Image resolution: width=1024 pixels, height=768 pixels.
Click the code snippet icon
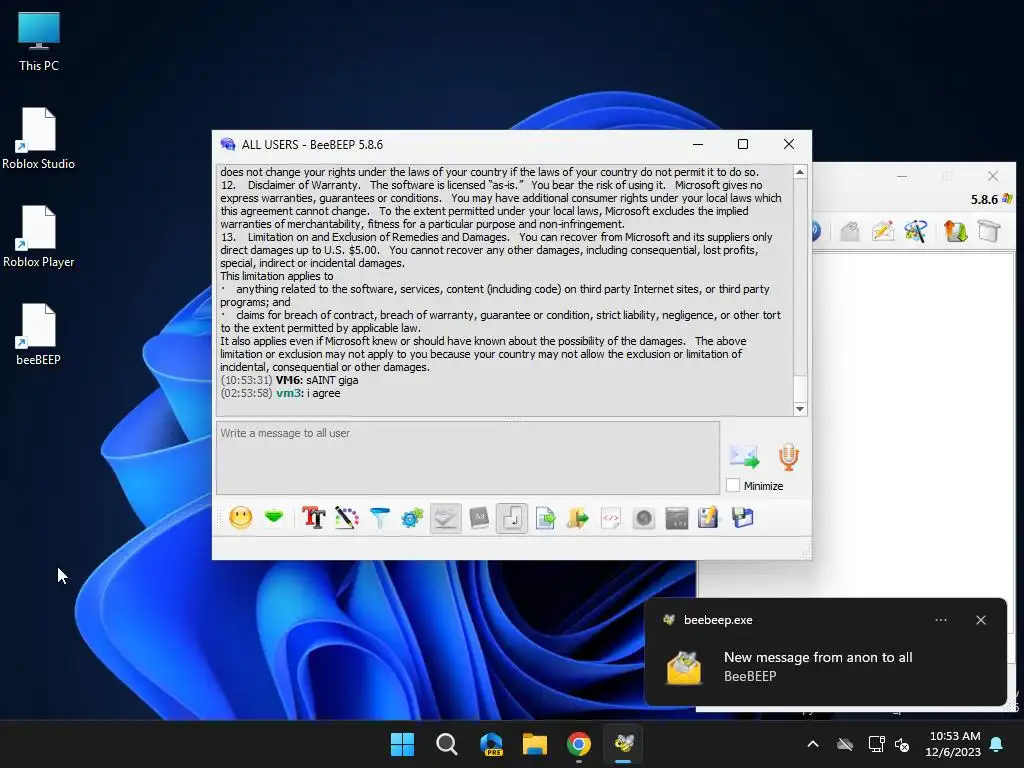click(x=611, y=519)
